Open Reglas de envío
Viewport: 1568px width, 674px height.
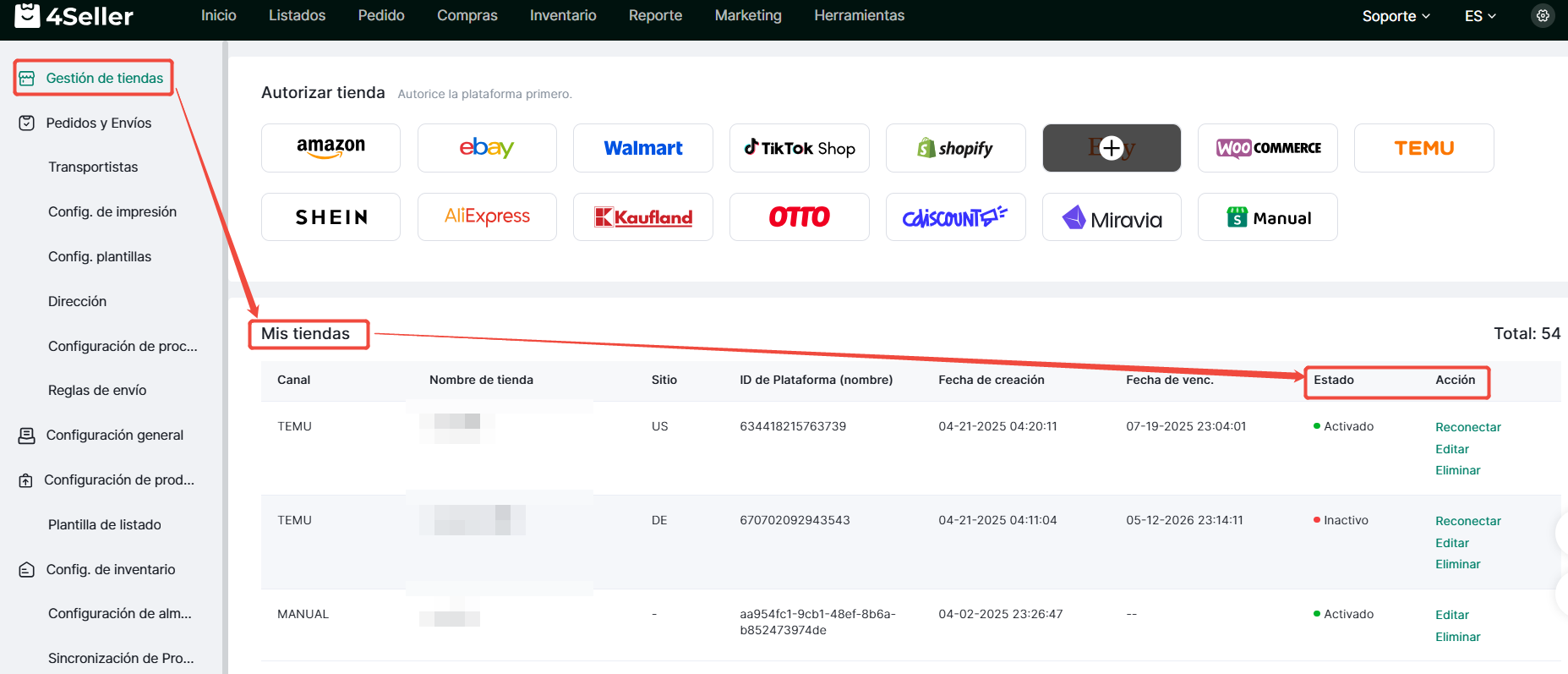[97, 390]
